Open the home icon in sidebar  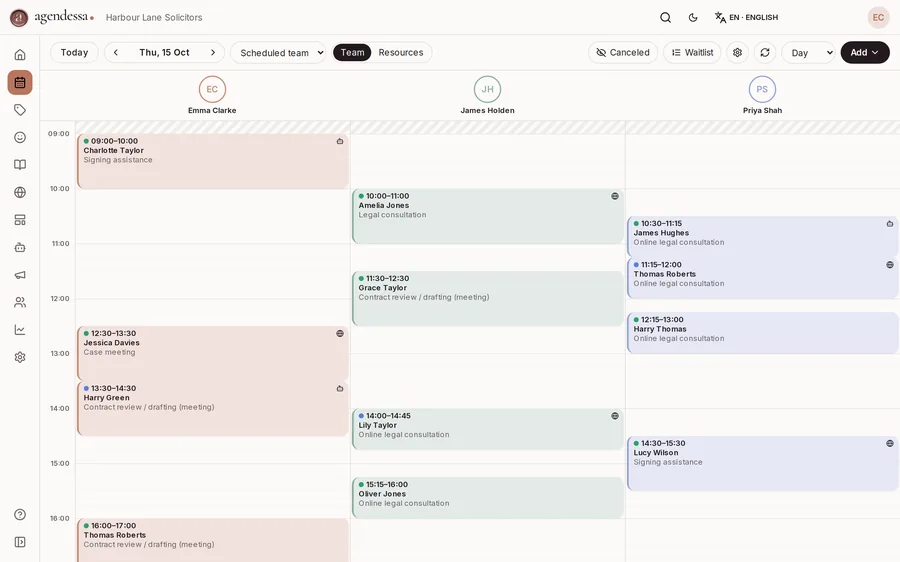[20, 55]
